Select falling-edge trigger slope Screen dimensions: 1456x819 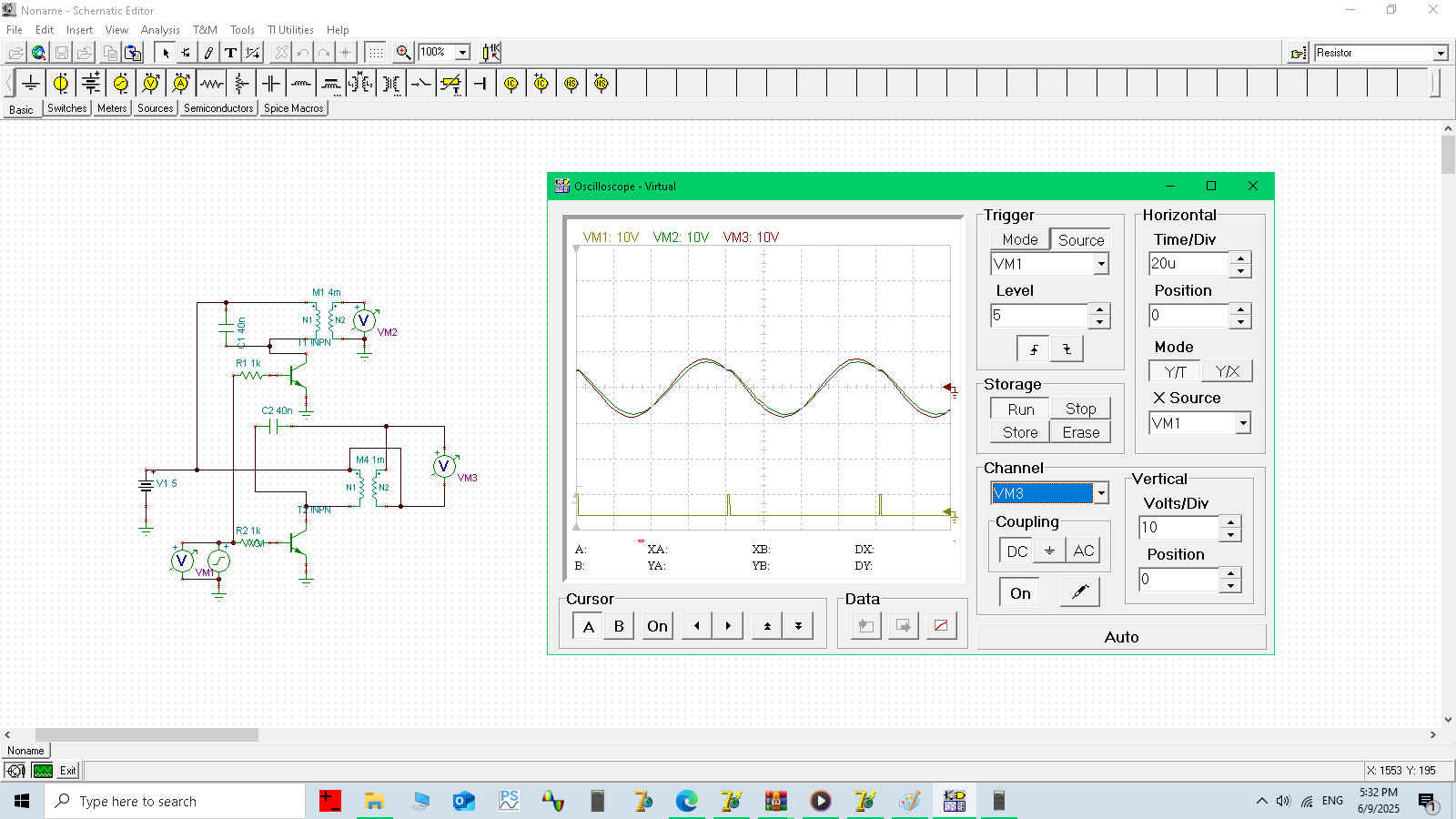[1067, 349]
